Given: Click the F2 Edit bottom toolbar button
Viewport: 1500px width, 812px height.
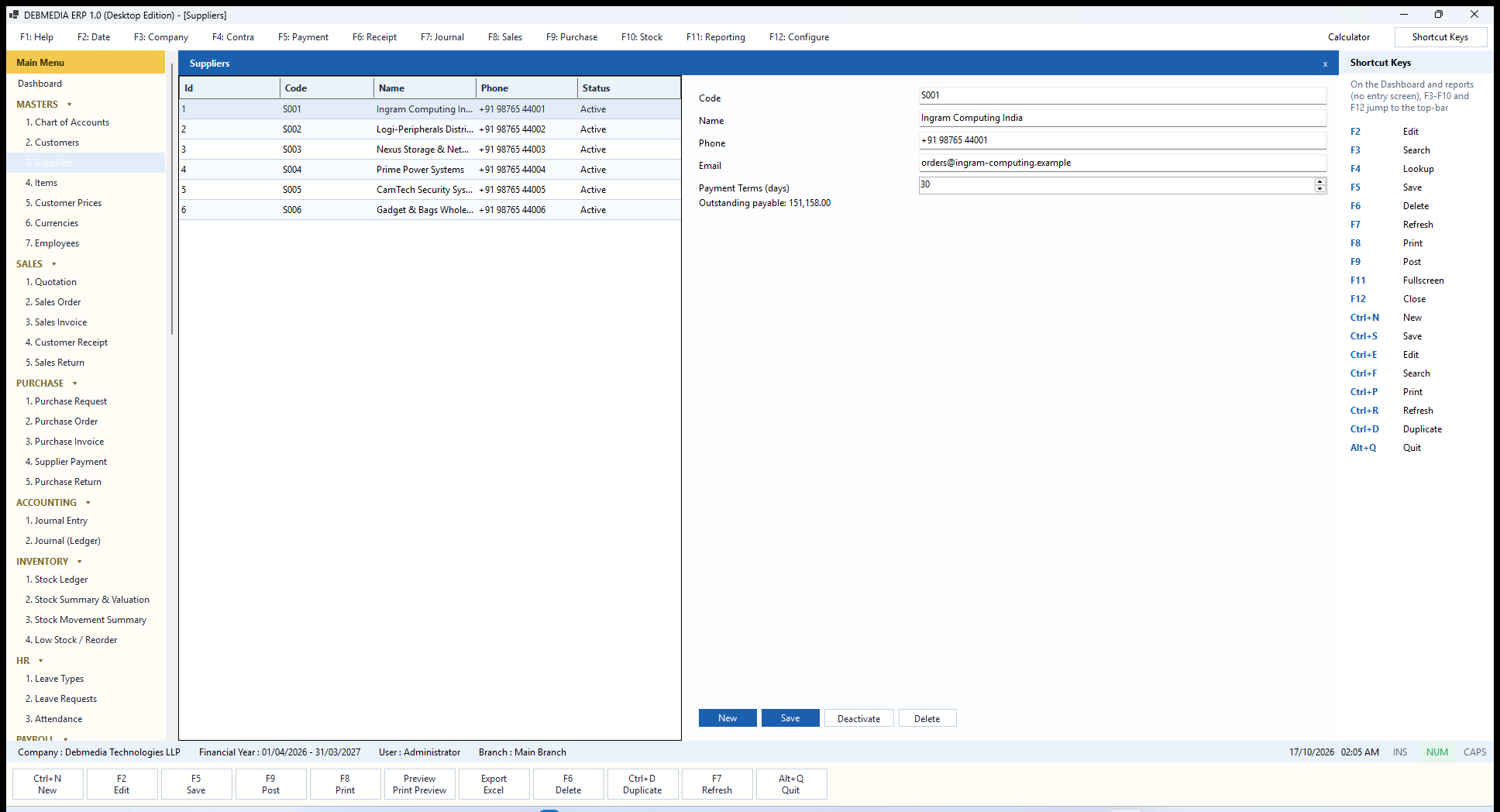Looking at the screenshot, I should [122, 784].
